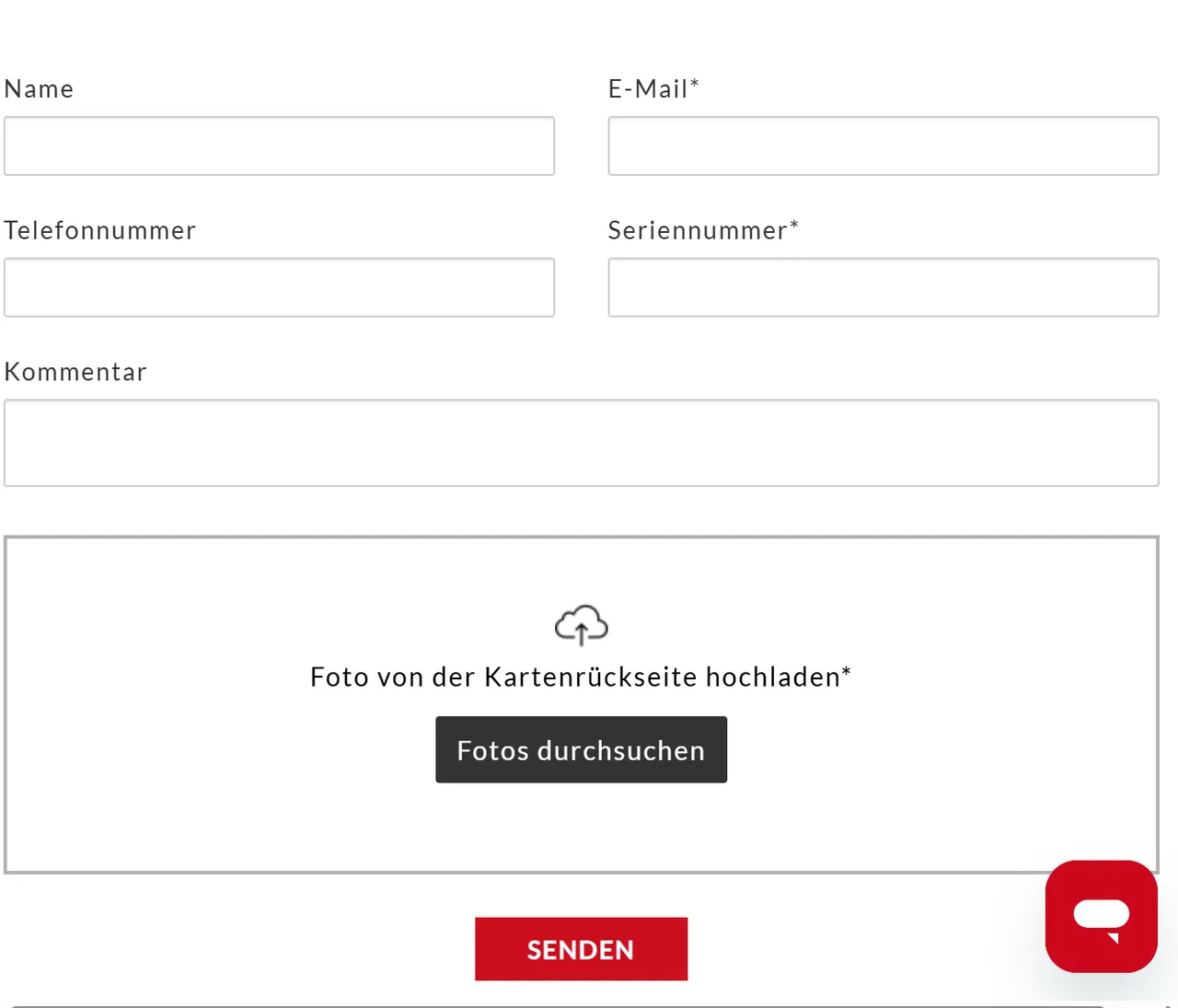The width and height of the screenshot is (1178, 1008).
Task: Click the 'Foto von der Kartenrückseite hochladen' text
Action: point(575,677)
